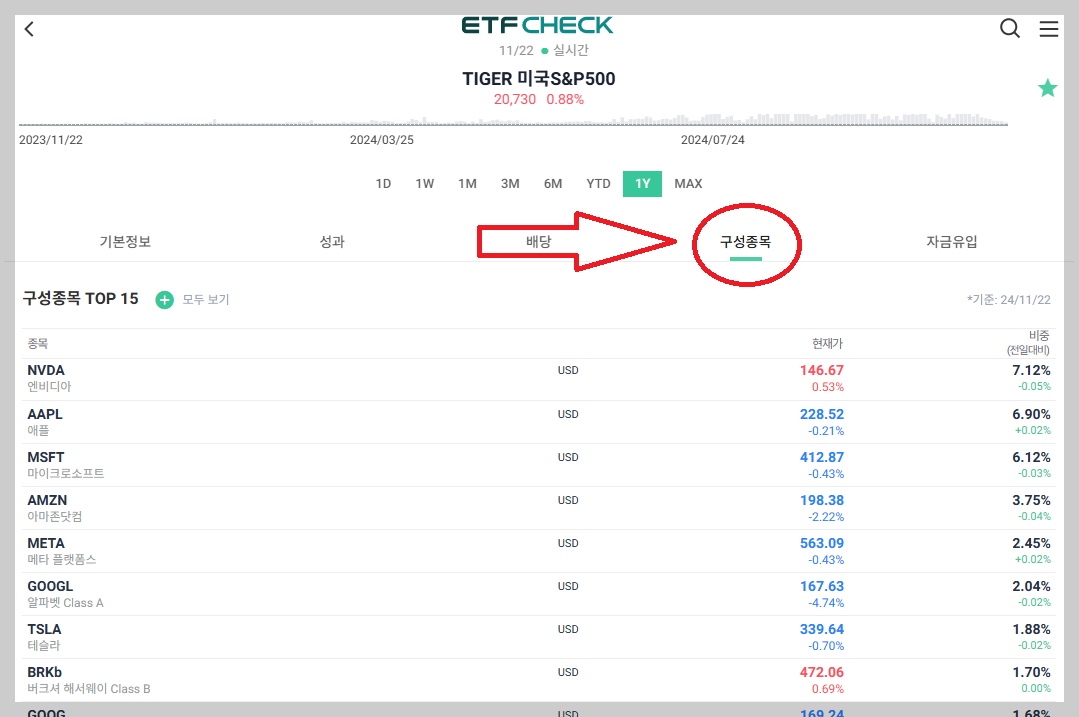
Task: Select the 6M chart range
Action: click(553, 184)
